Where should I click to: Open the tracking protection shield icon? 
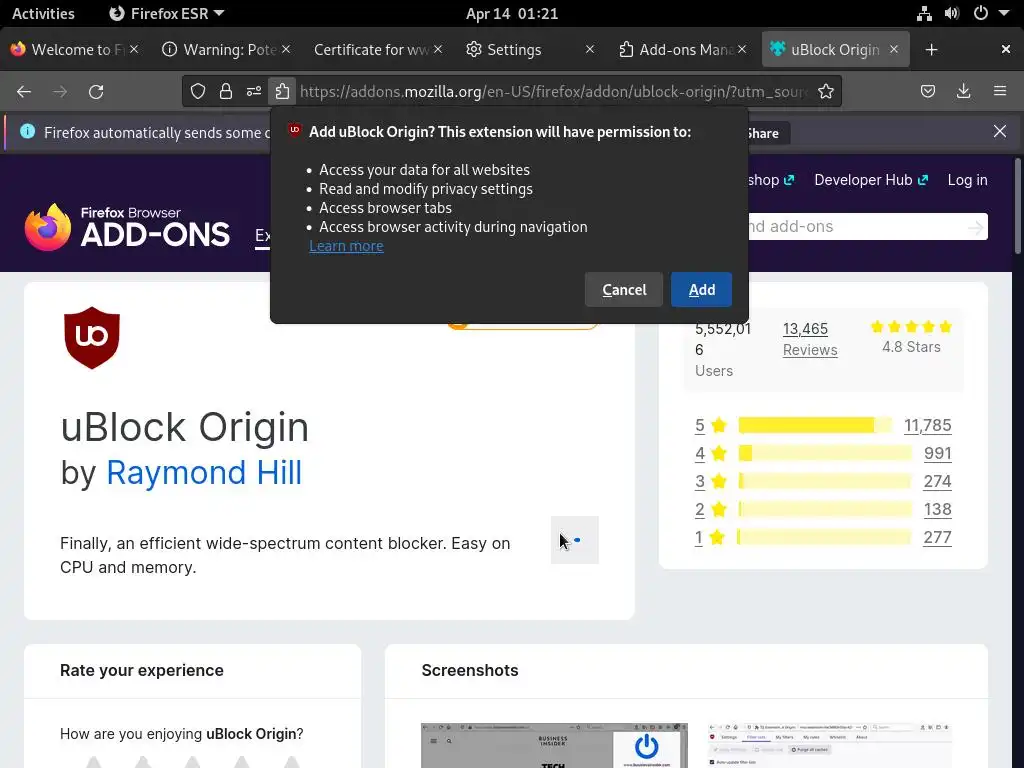coord(198,91)
